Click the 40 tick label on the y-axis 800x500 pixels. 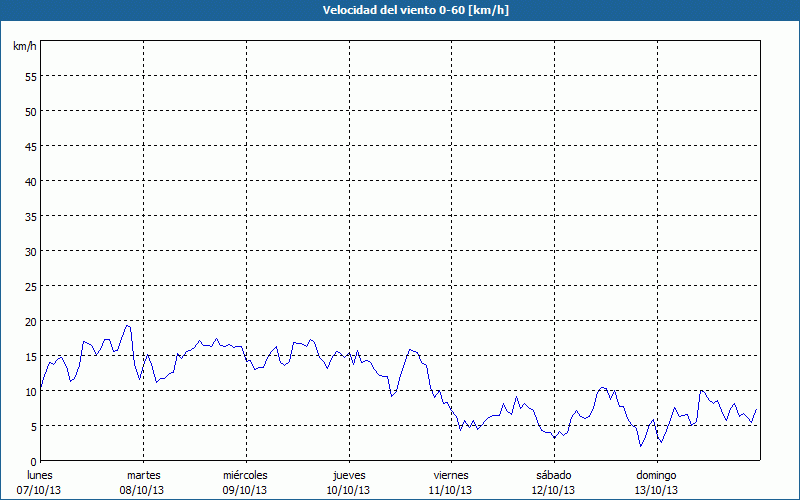point(30,181)
